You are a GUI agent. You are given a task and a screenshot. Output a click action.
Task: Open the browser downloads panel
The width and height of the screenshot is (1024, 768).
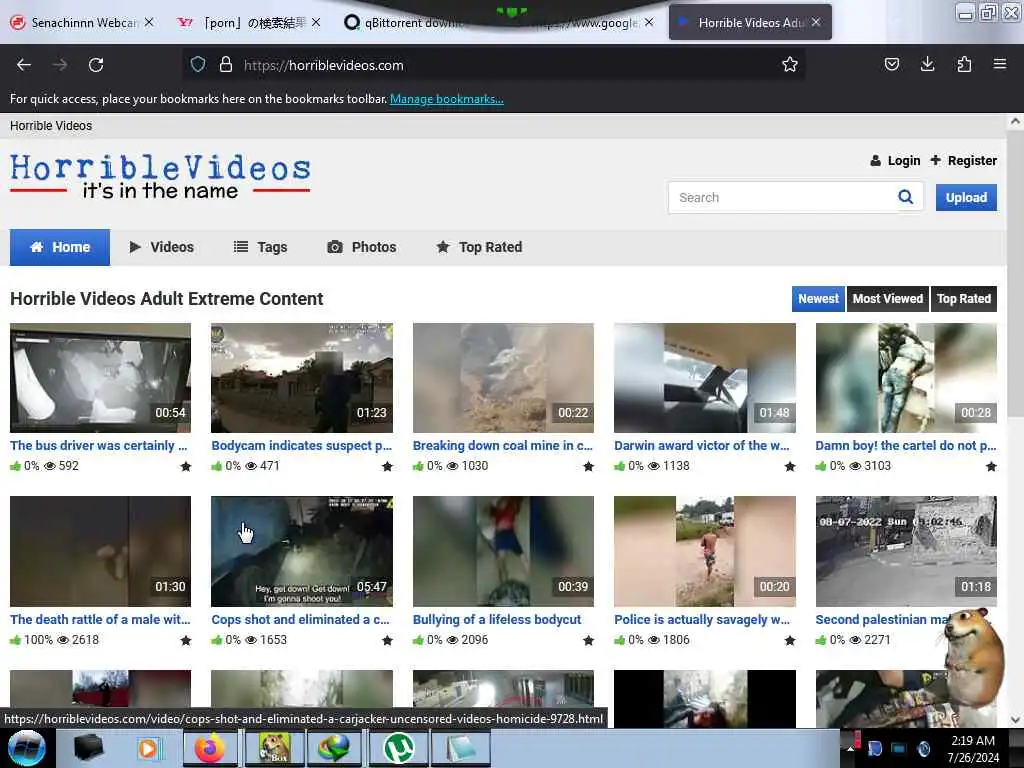click(x=927, y=64)
